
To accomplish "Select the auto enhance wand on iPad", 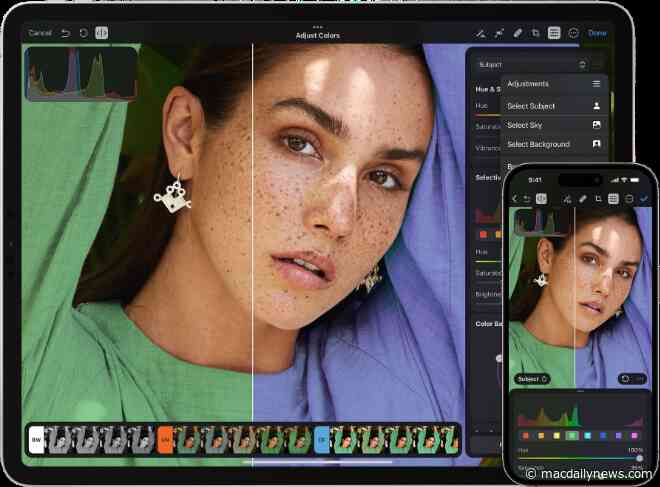I will (480, 33).
